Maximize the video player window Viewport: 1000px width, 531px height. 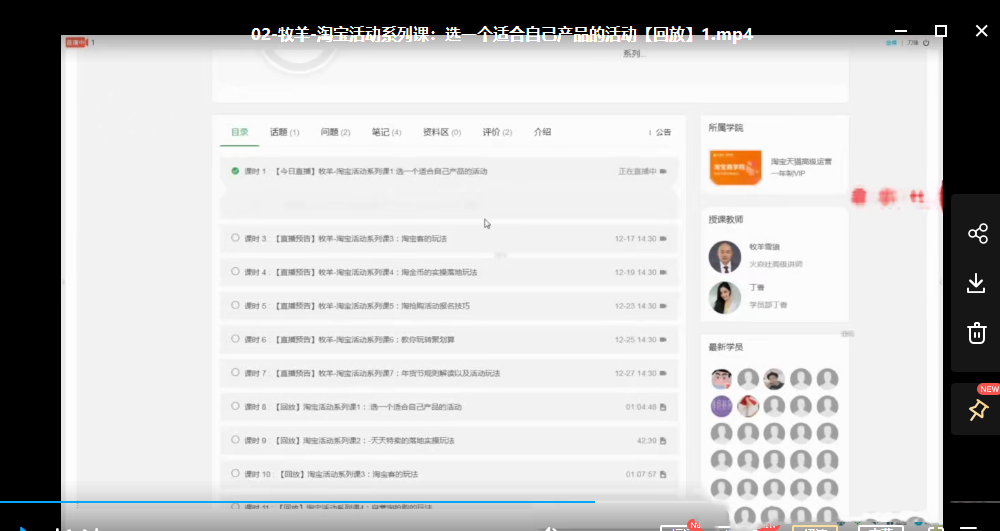click(941, 31)
